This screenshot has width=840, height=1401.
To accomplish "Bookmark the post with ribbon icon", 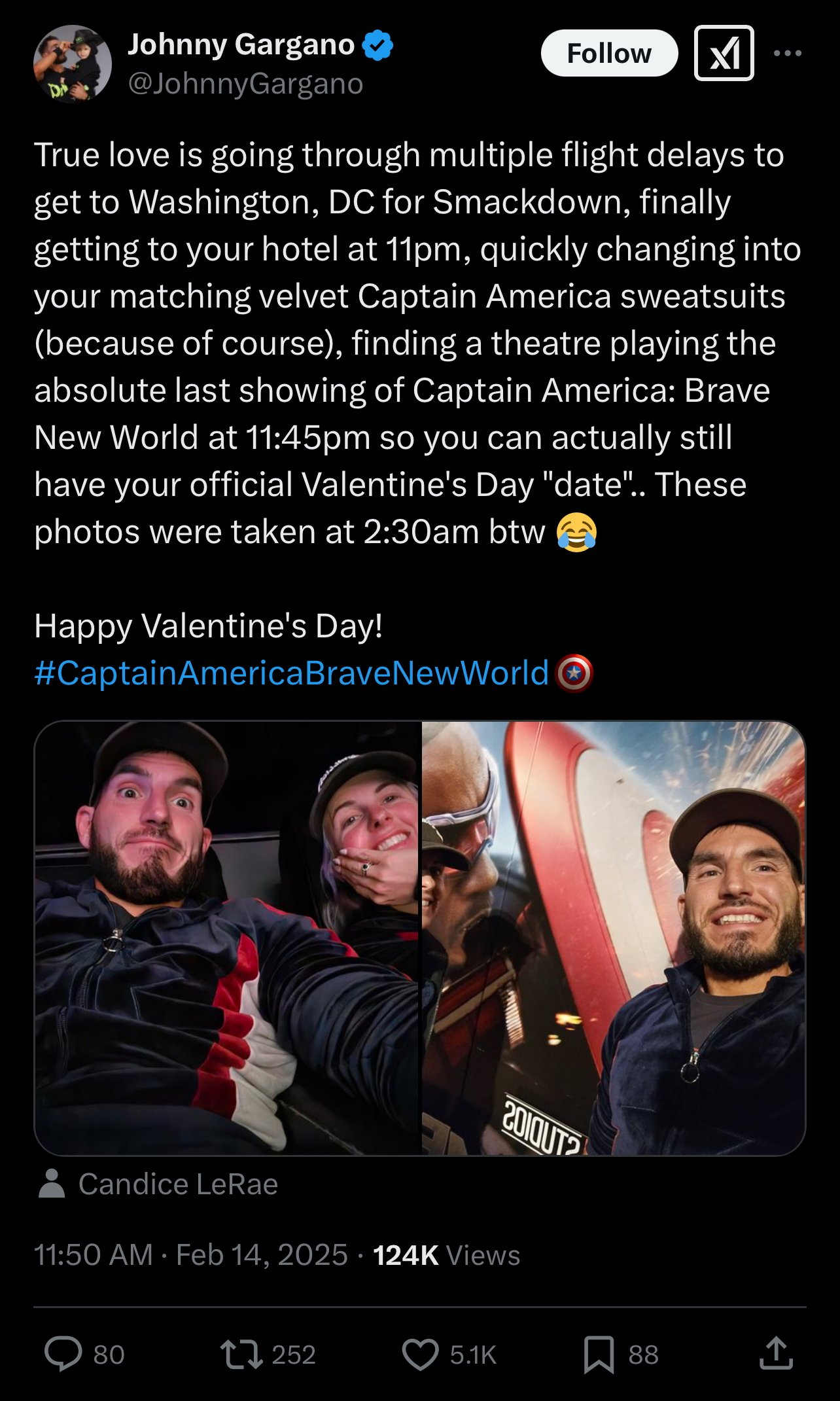I will tap(599, 1354).
